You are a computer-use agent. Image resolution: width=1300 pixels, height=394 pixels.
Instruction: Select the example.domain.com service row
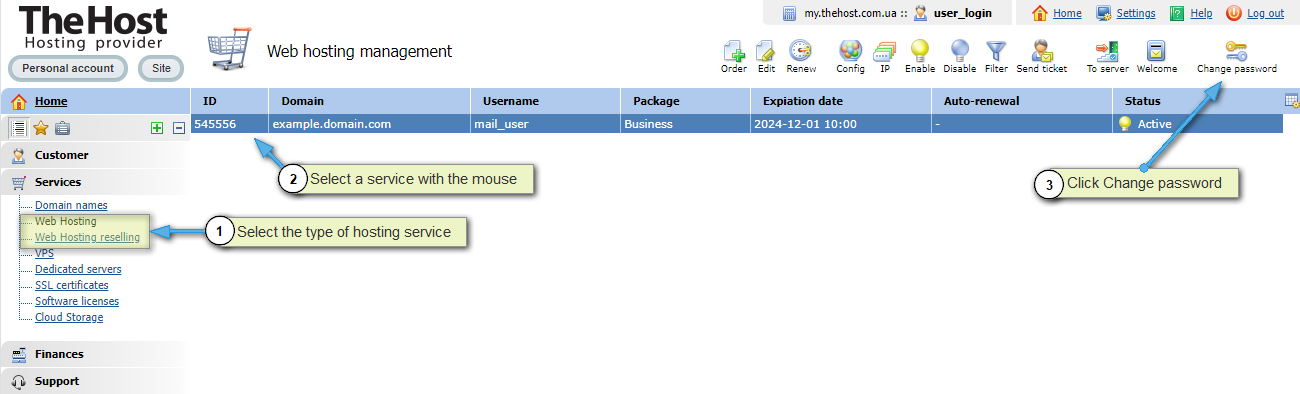pos(737,124)
